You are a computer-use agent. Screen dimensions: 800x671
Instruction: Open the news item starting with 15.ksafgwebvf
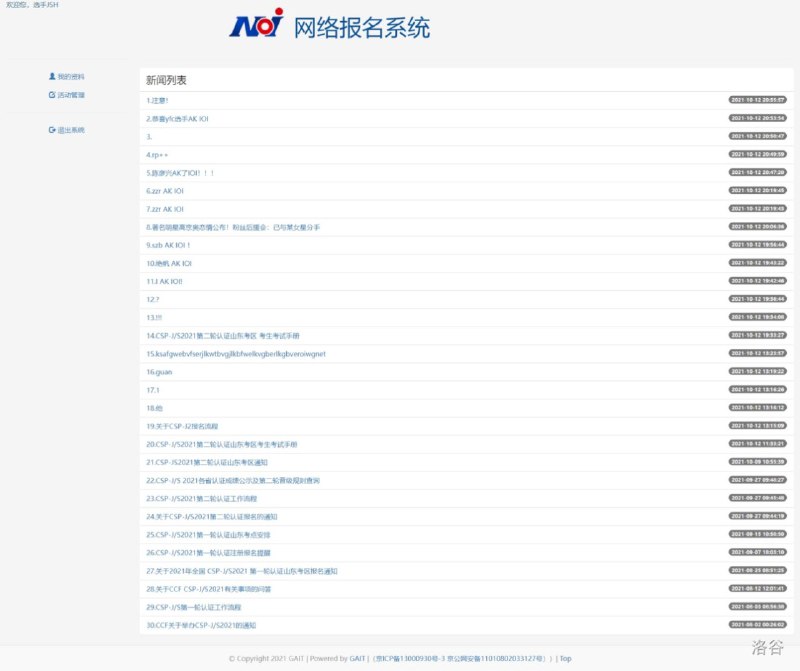coord(236,353)
